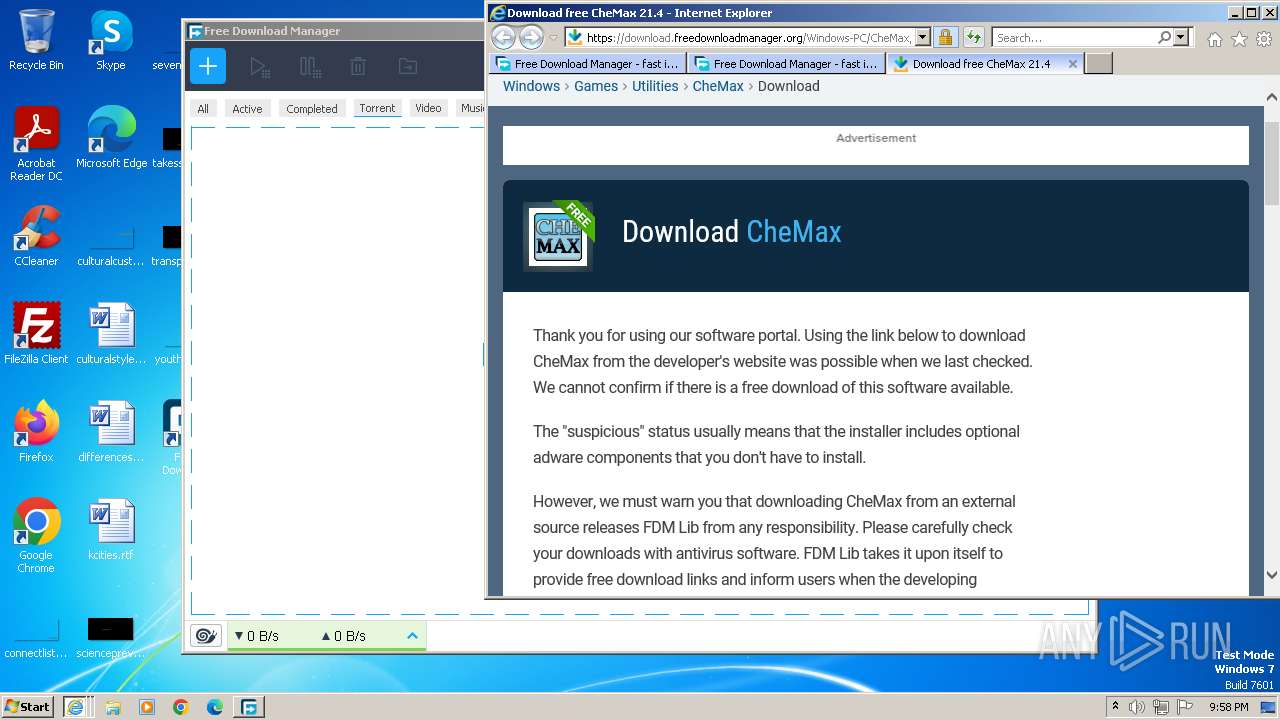Click the Windows breadcrumb link
Viewport: 1280px width, 720px height.
click(531, 86)
